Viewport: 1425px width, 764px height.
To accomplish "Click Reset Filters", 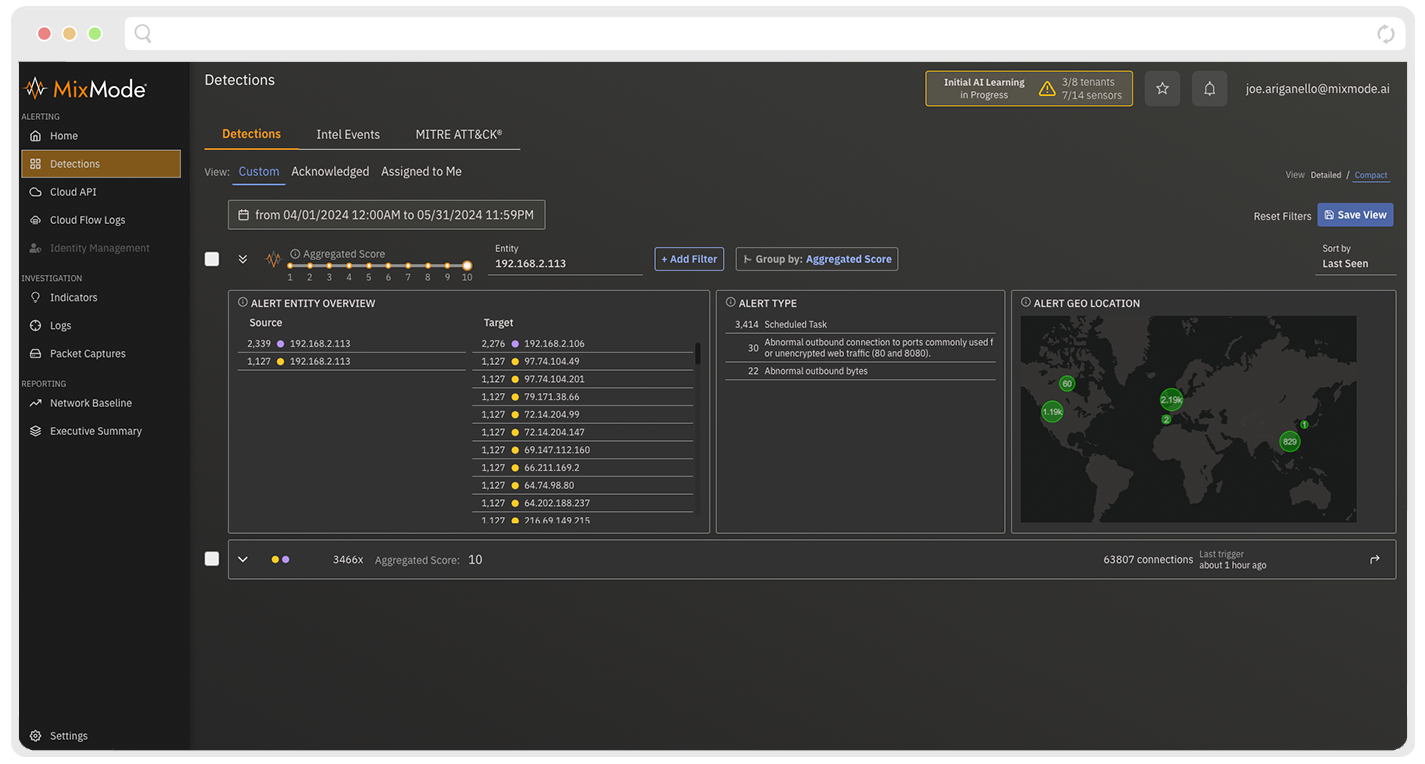I will click(1282, 216).
